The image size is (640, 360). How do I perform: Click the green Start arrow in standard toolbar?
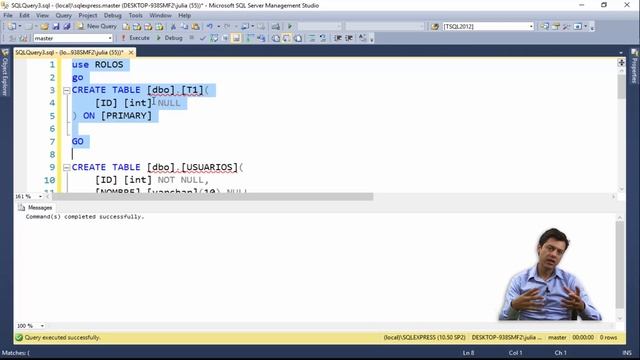point(290,27)
